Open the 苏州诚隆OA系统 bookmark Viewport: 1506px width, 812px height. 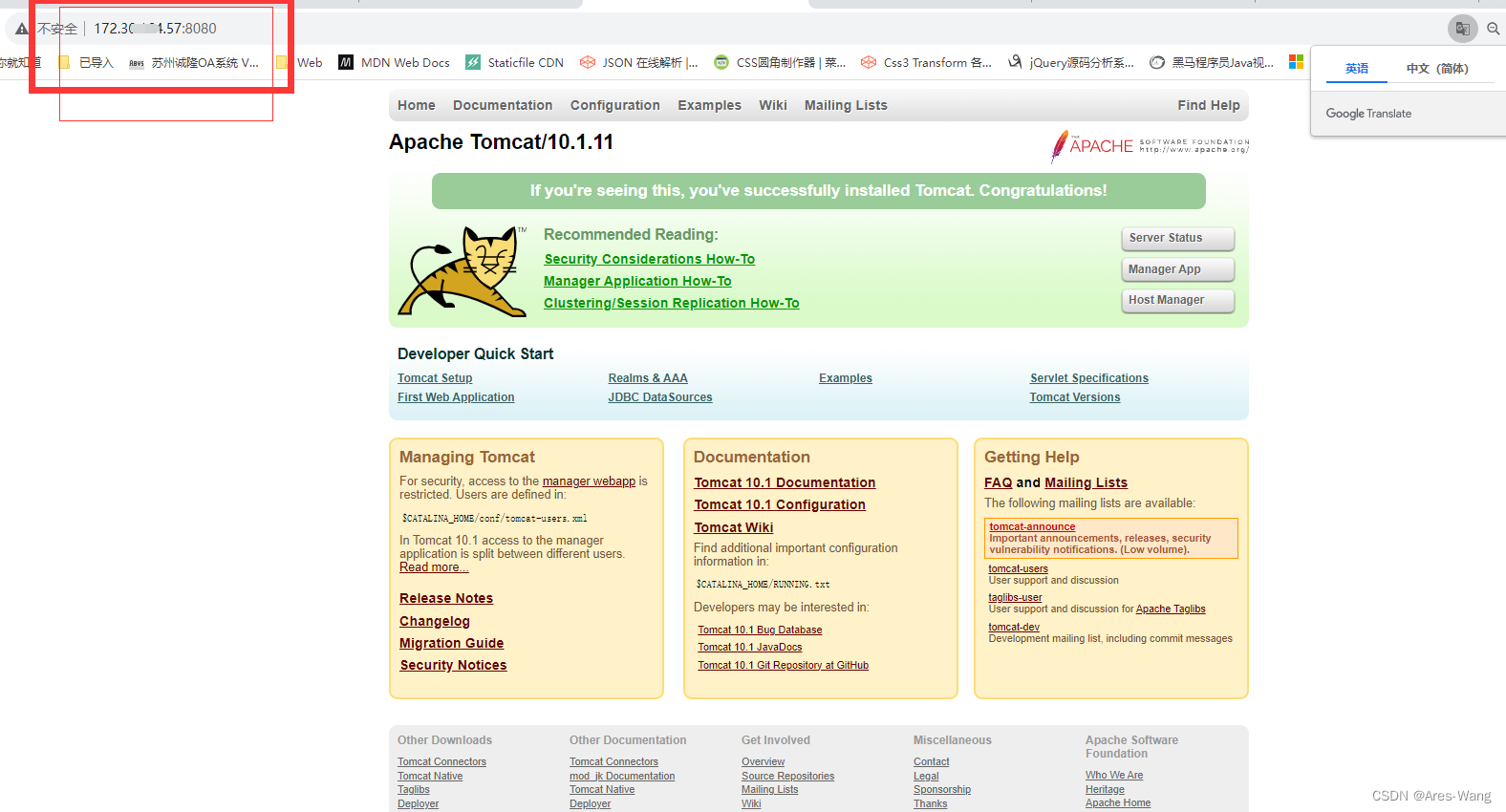pos(194,62)
